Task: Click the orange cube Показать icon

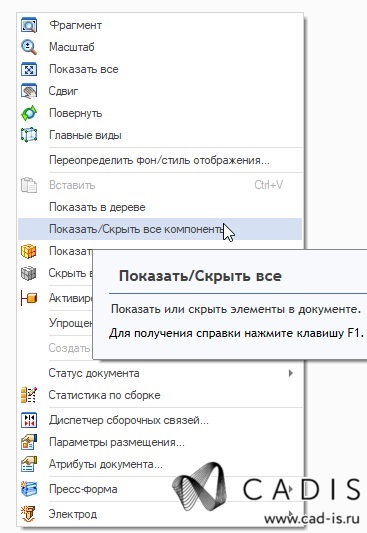Action: tap(29, 251)
